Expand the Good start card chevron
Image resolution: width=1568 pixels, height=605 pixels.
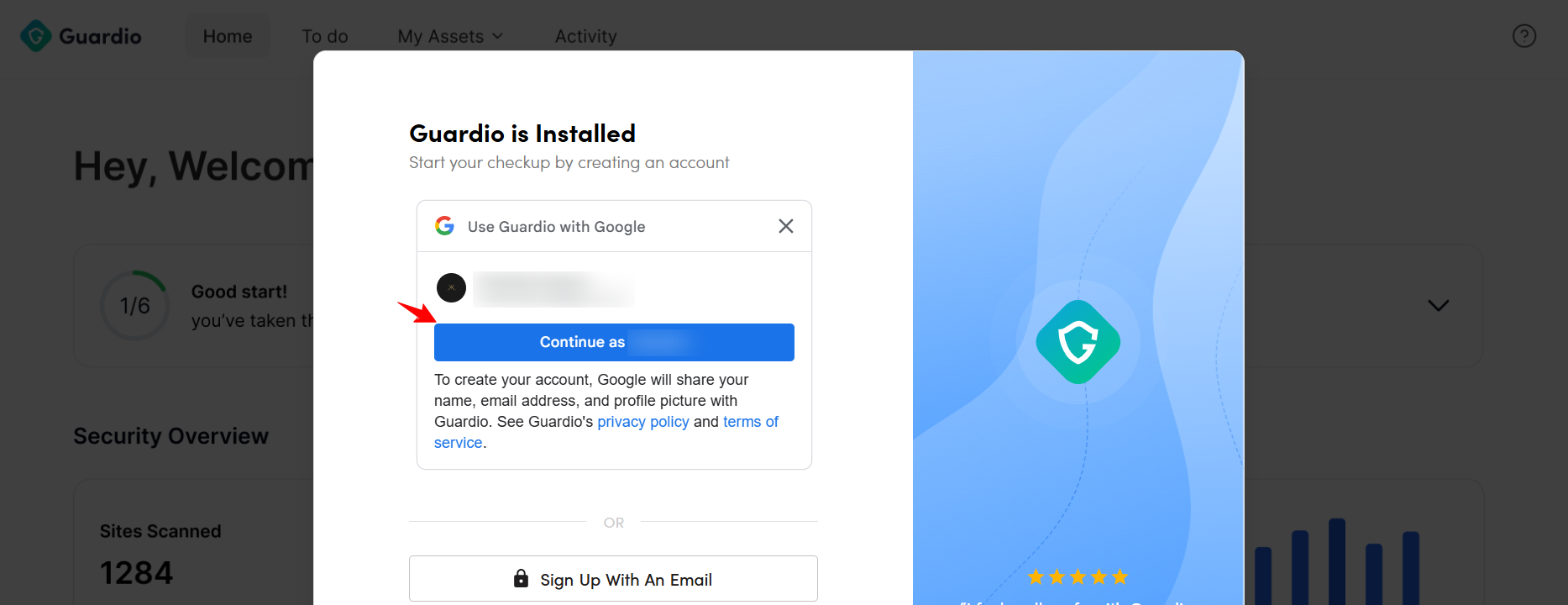tap(1438, 305)
